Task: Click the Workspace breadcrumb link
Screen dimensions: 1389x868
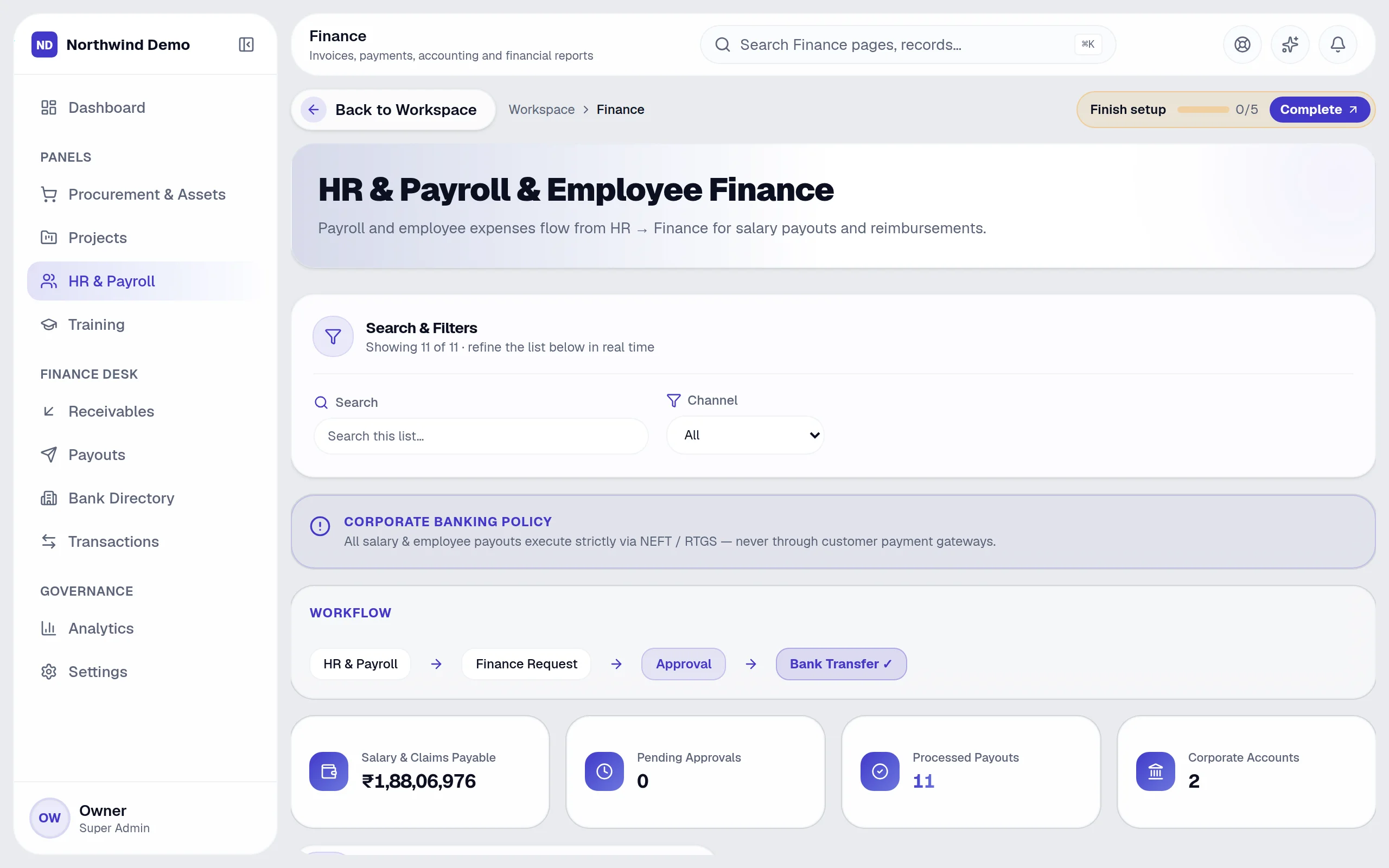Action: (541, 109)
